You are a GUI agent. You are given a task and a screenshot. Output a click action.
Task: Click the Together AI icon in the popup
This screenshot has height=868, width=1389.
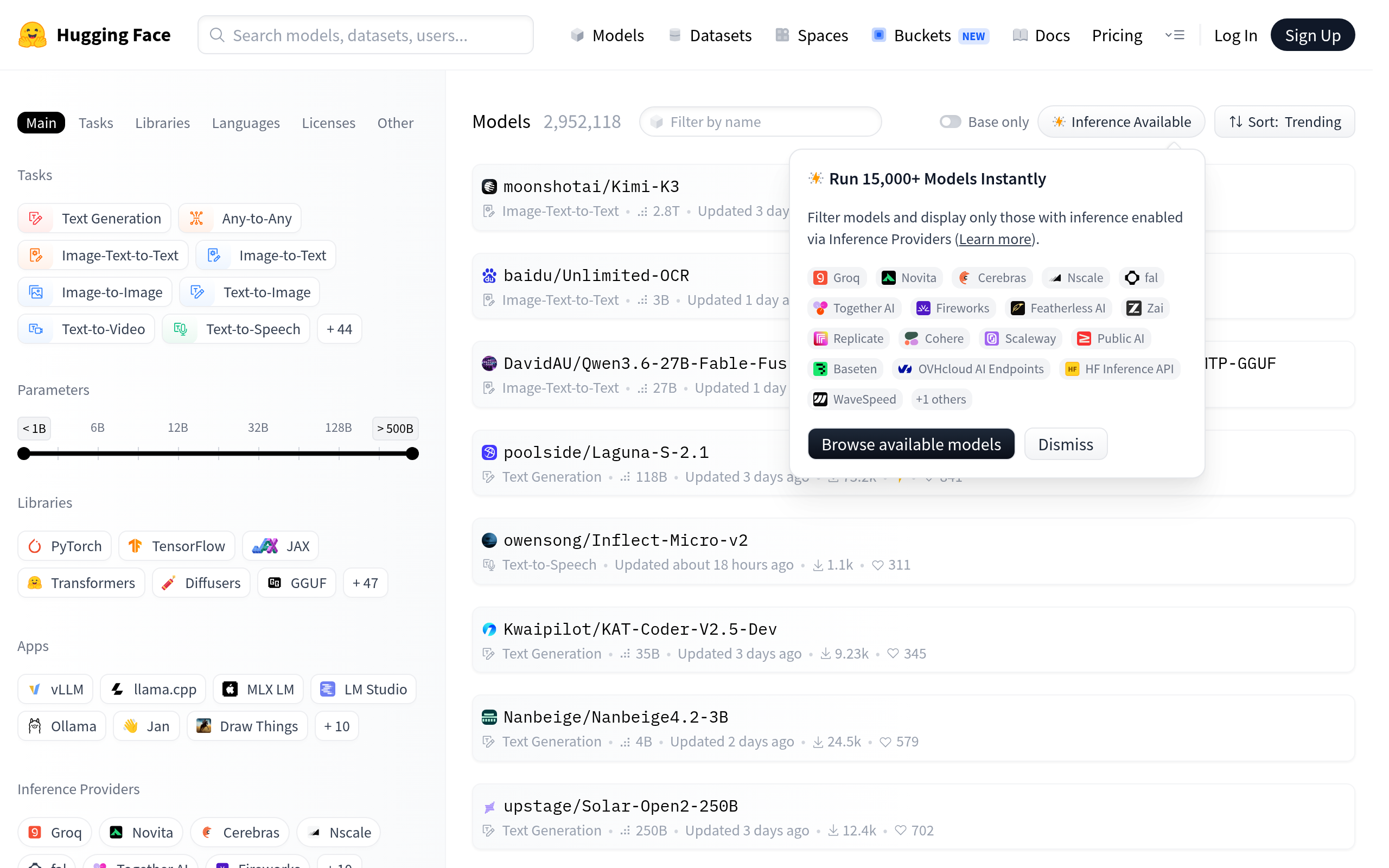820,308
